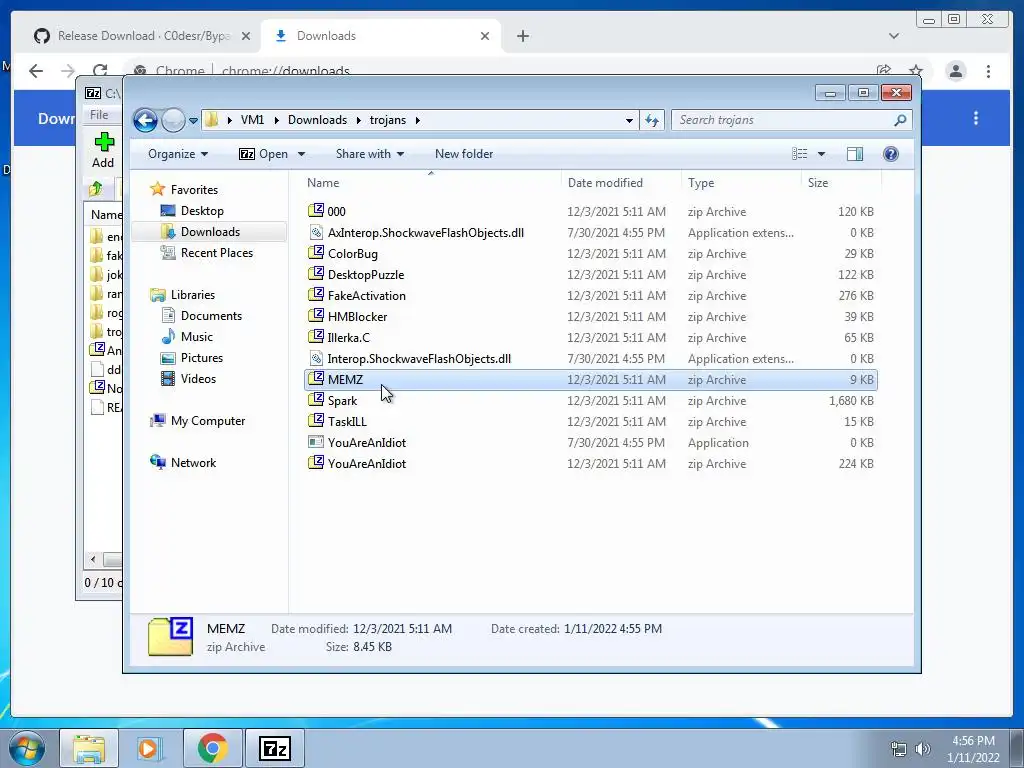Click the Explorer forward arrow button
The width and height of the screenshot is (1024, 768).
[x=173, y=120]
